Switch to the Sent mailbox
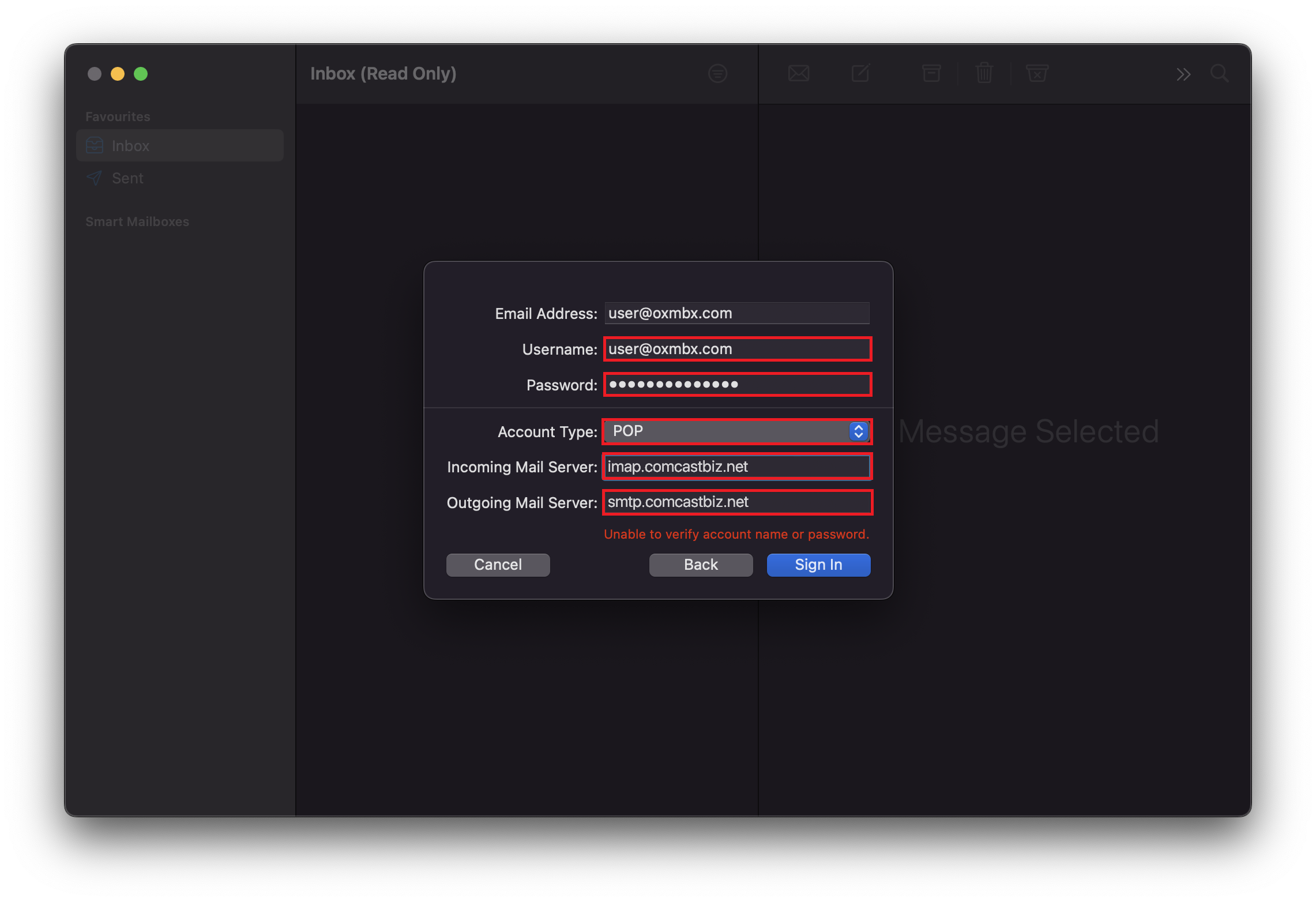1316x902 pixels. [126, 178]
